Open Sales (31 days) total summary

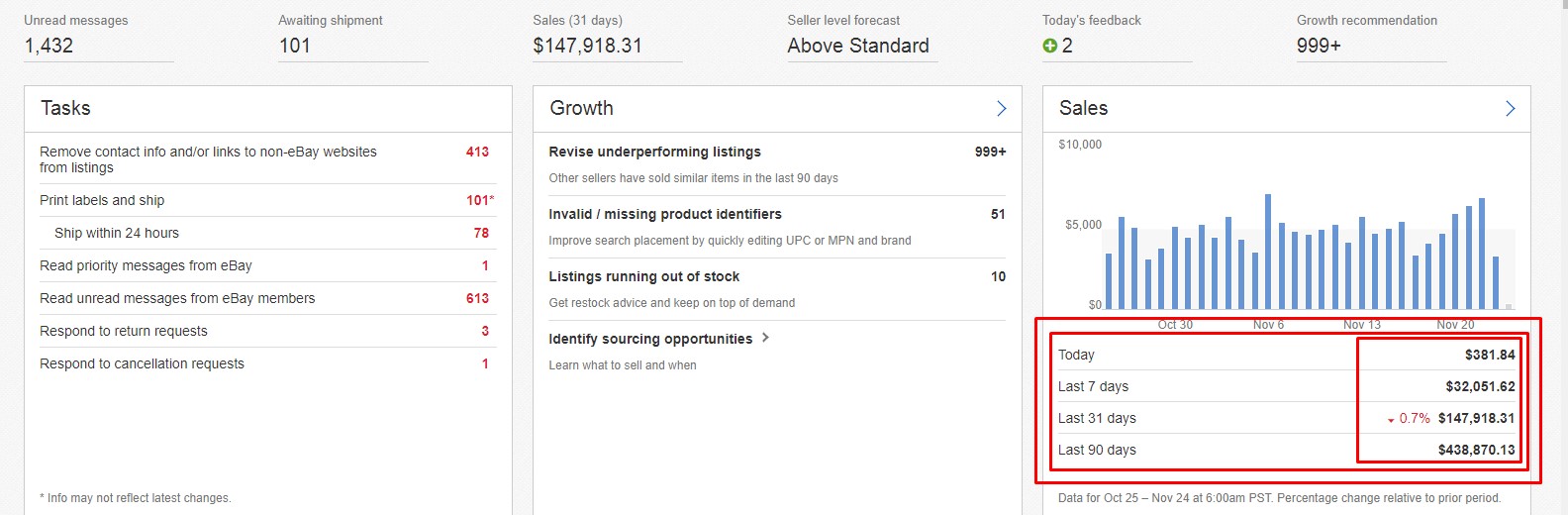pyautogui.click(x=587, y=46)
